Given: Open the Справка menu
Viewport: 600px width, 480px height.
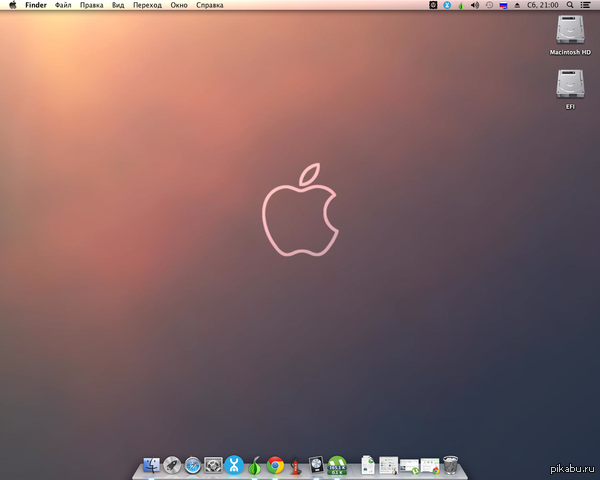Looking at the screenshot, I should point(210,5).
